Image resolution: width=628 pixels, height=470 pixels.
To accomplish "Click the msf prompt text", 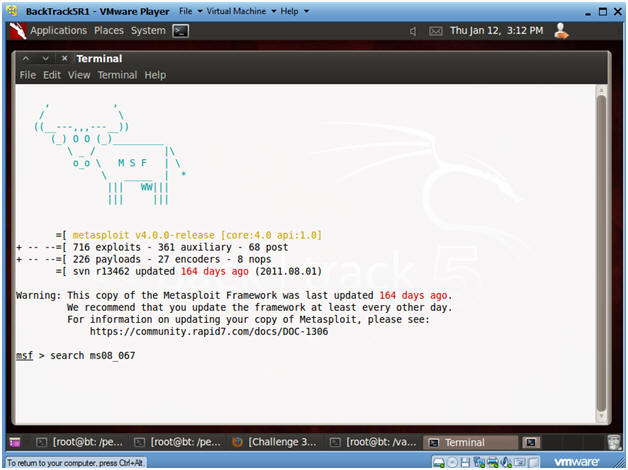I will click(x=24, y=356).
